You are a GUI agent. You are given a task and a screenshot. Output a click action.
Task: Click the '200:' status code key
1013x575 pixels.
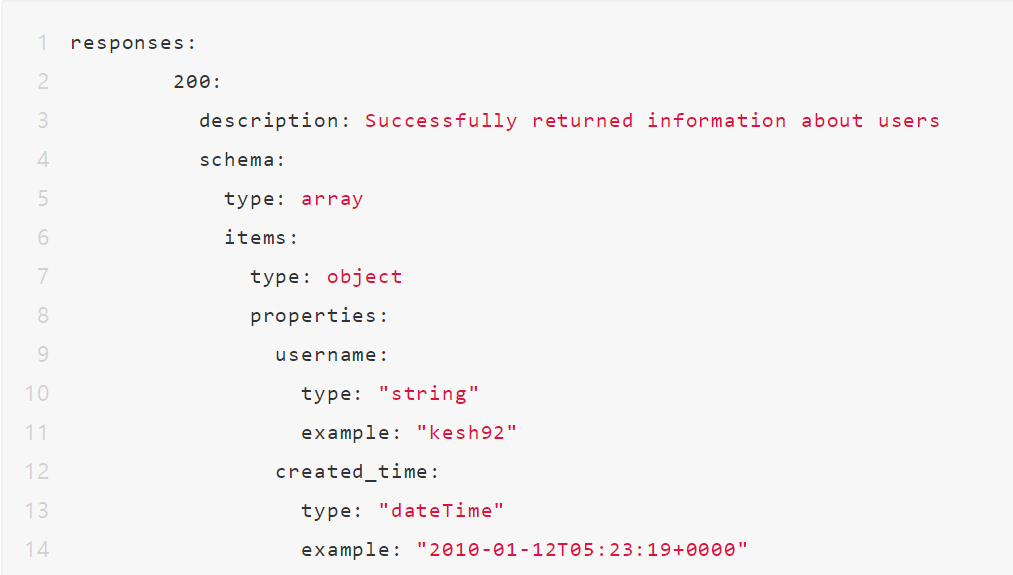[192, 82]
